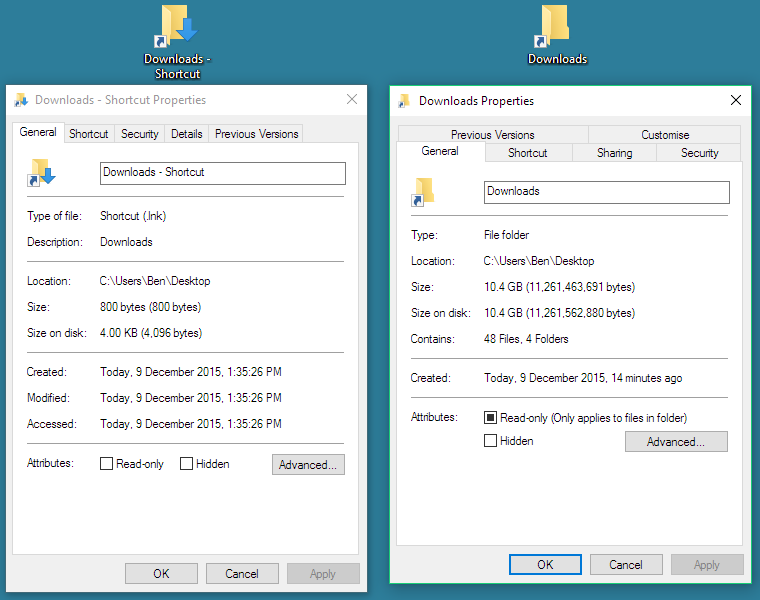Click the "48 Files, 4 Folders" value
This screenshot has width=760, height=600.
coord(526,339)
